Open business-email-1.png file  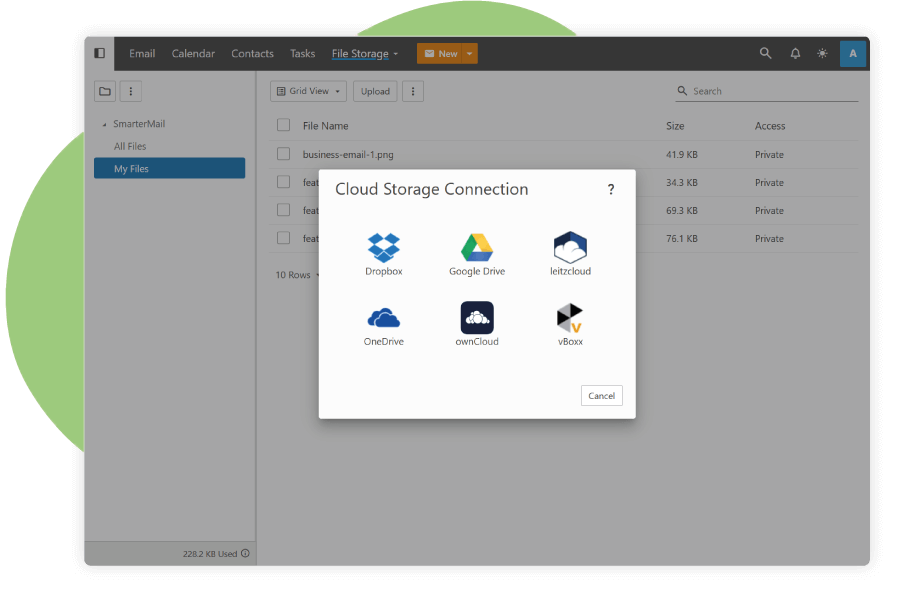(x=348, y=154)
